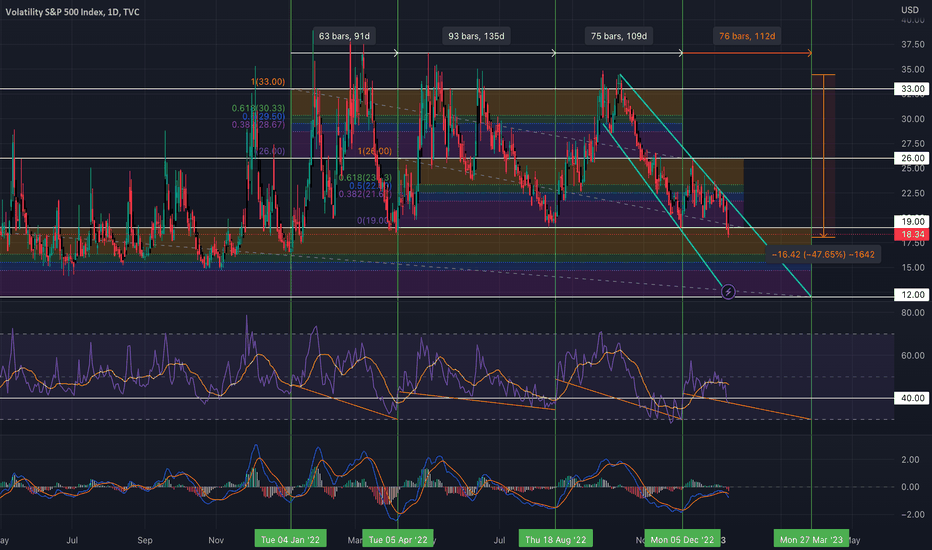Screen dimensions: 932x550
Task: Click the 19.00 price level label
Action: tap(912, 222)
